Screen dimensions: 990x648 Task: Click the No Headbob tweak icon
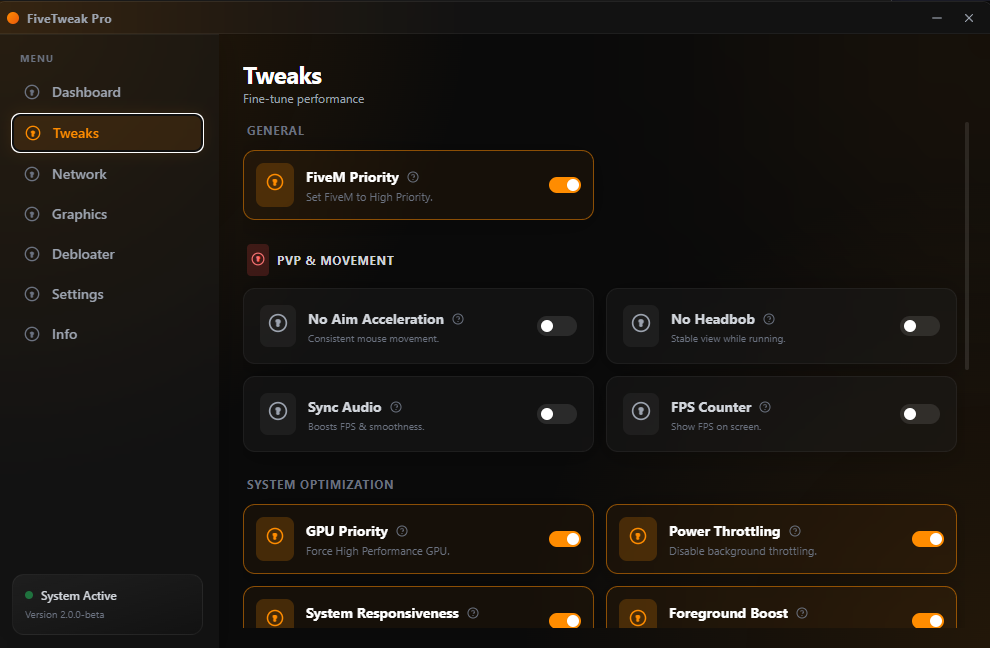pos(640,327)
